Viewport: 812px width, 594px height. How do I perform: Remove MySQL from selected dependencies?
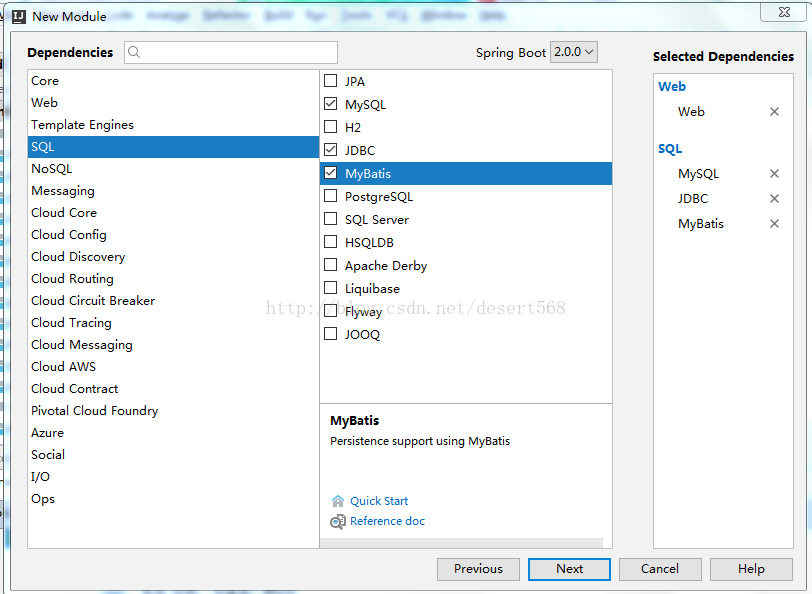point(774,174)
